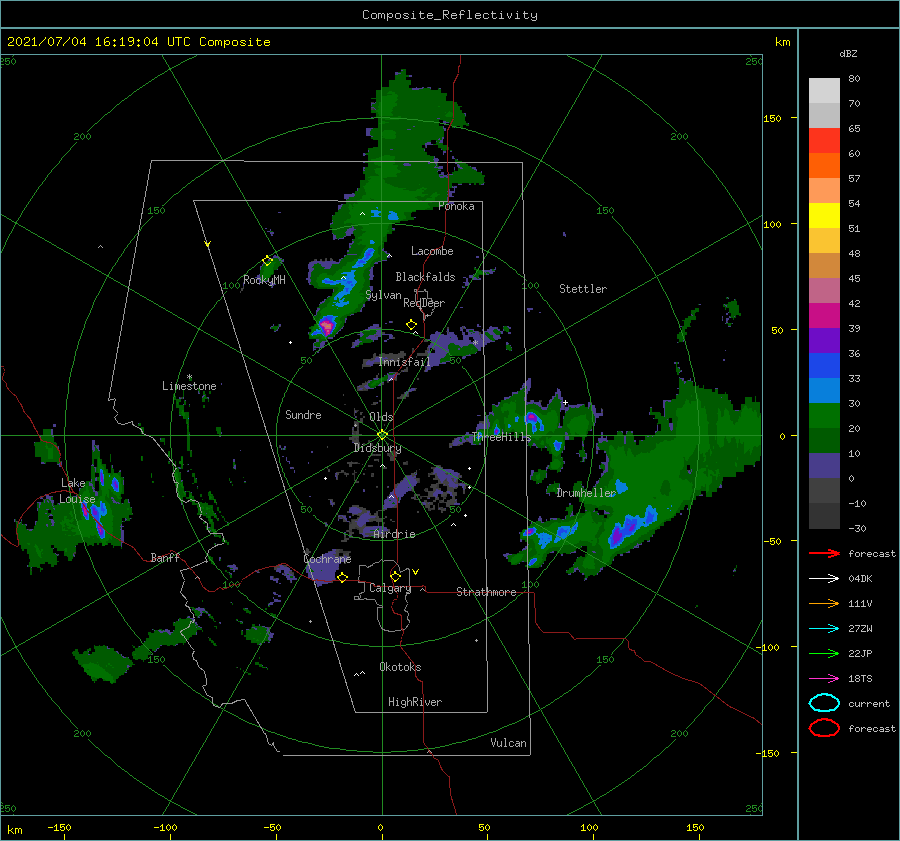Screen dimensions: 900x841
Task: Click the Calgary city label
Action: pos(390,588)
